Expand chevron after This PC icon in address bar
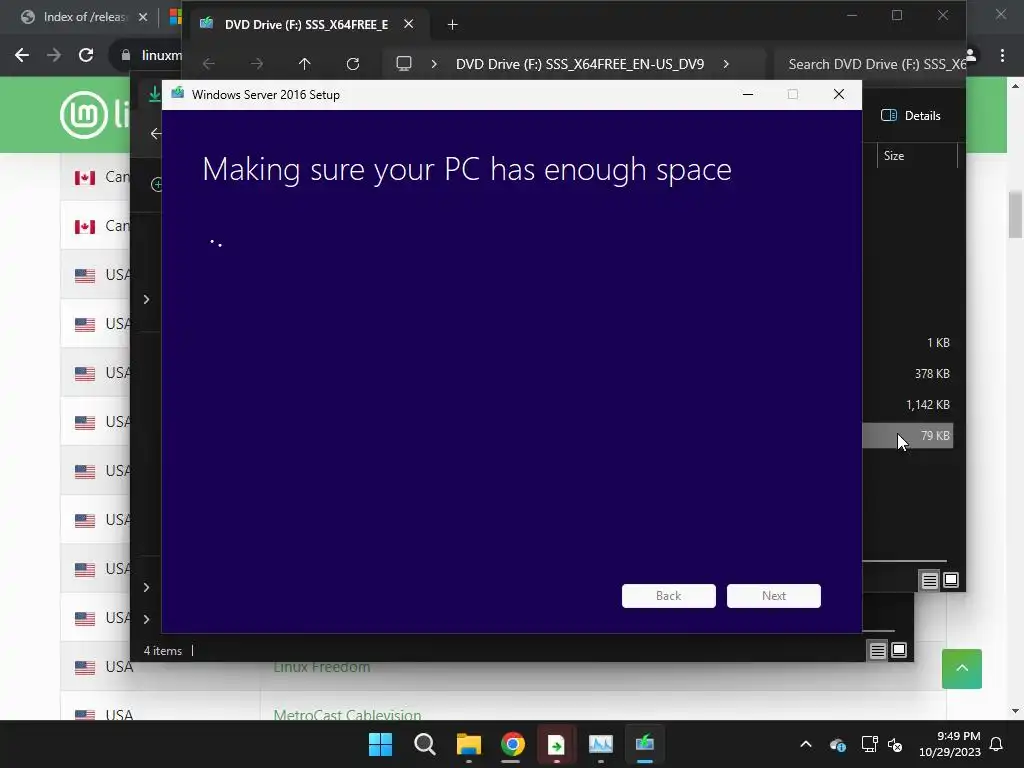This screenshot has width=1024, height=768. pyautogui.click(x=434, y=64)
